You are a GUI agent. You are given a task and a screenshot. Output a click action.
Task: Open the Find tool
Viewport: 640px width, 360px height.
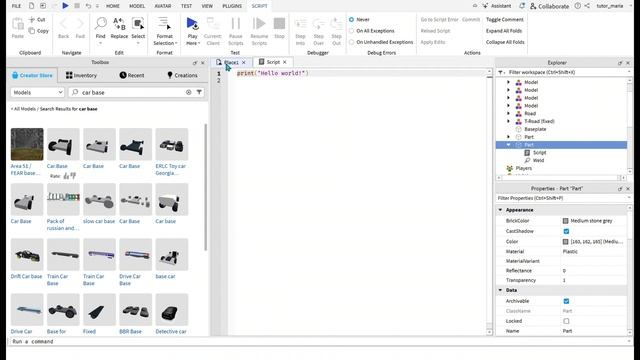(x=100, y=24)
